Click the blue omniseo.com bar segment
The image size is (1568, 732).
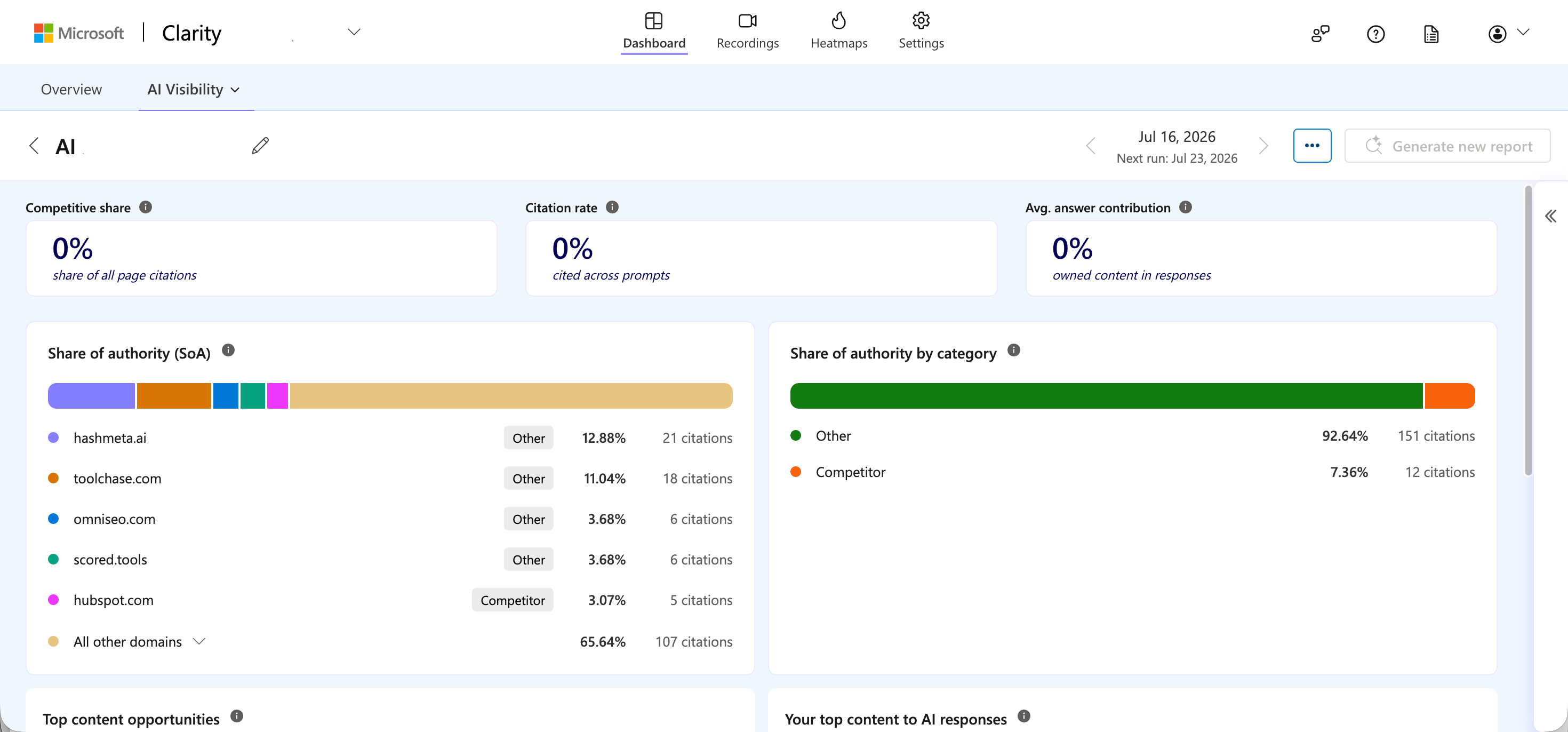[226, 396]
